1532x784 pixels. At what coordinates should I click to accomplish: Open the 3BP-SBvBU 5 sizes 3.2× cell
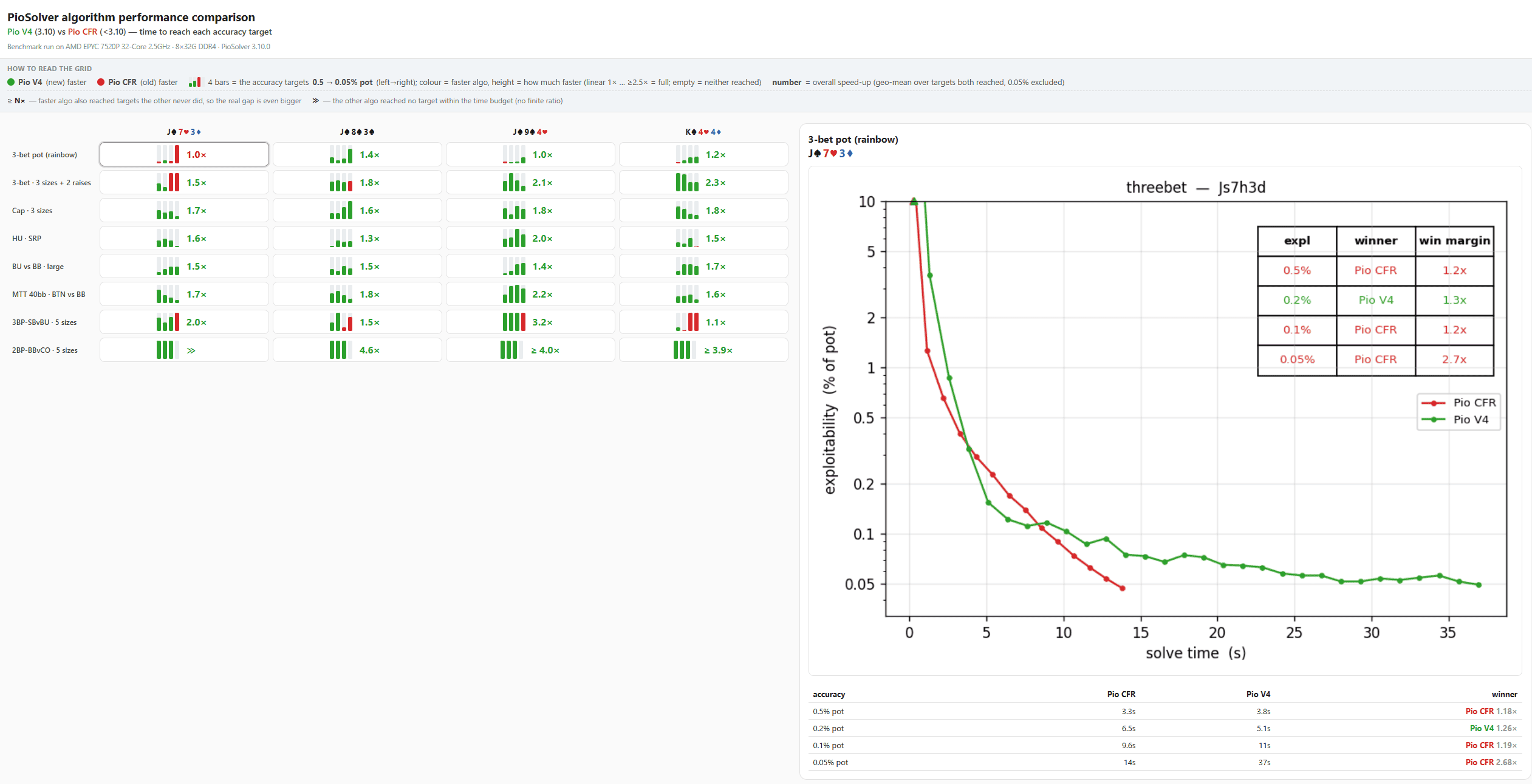pos(530,322)
